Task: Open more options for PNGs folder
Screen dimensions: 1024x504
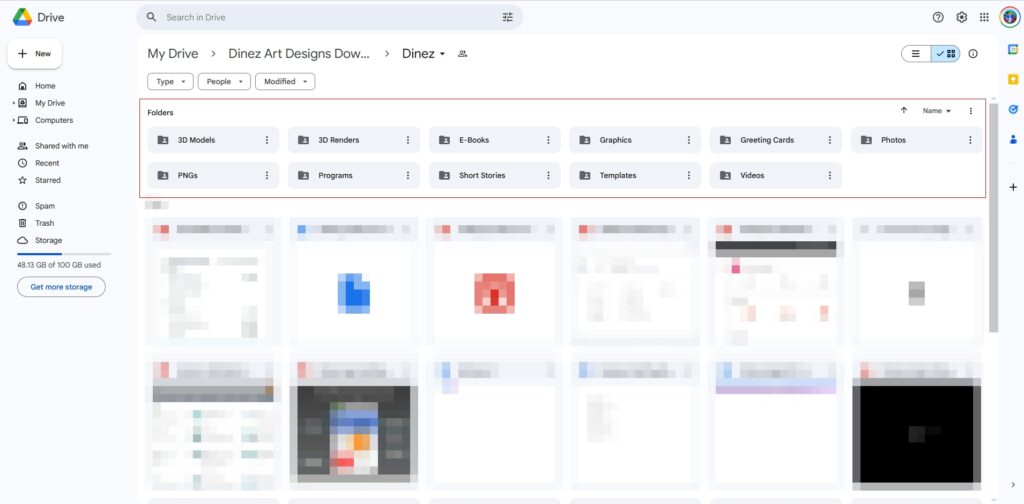Action: coord(266,175)
